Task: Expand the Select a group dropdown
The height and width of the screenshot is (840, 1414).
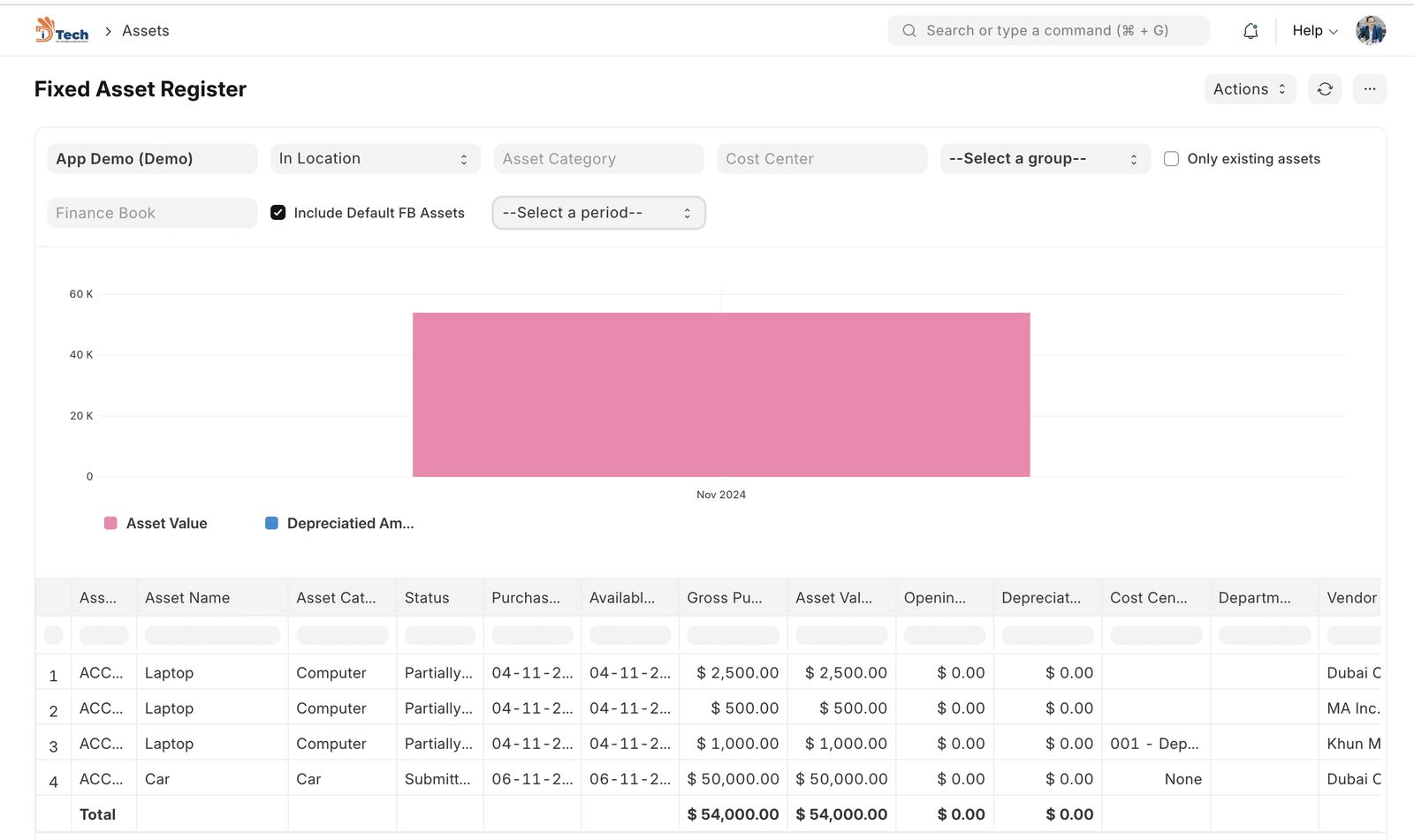Action: click(1045, 159)
